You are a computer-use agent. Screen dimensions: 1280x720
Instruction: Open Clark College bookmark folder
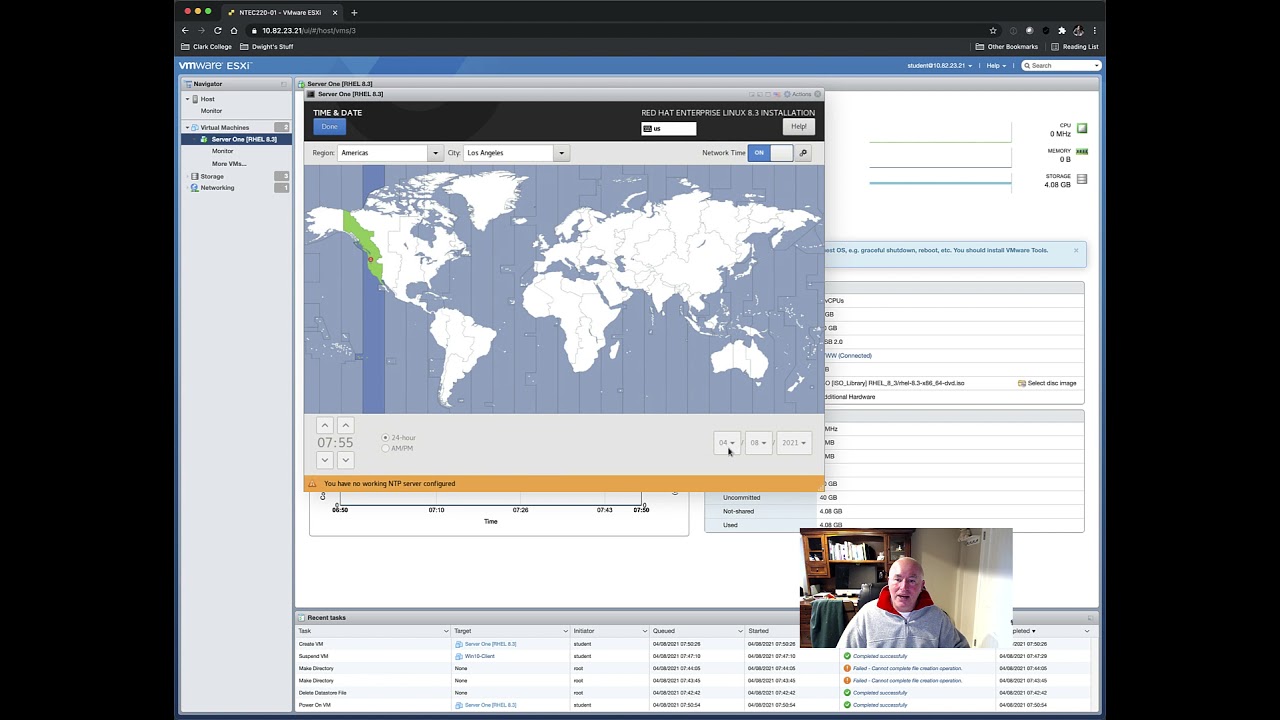tap(206, 47)
